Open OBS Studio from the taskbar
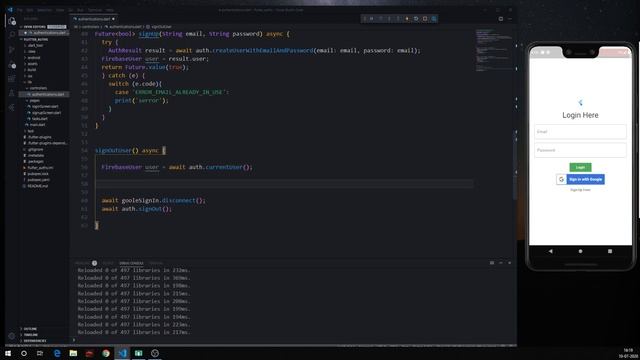The width and height of the screenshot is (640, 360). tap(155, 353)
